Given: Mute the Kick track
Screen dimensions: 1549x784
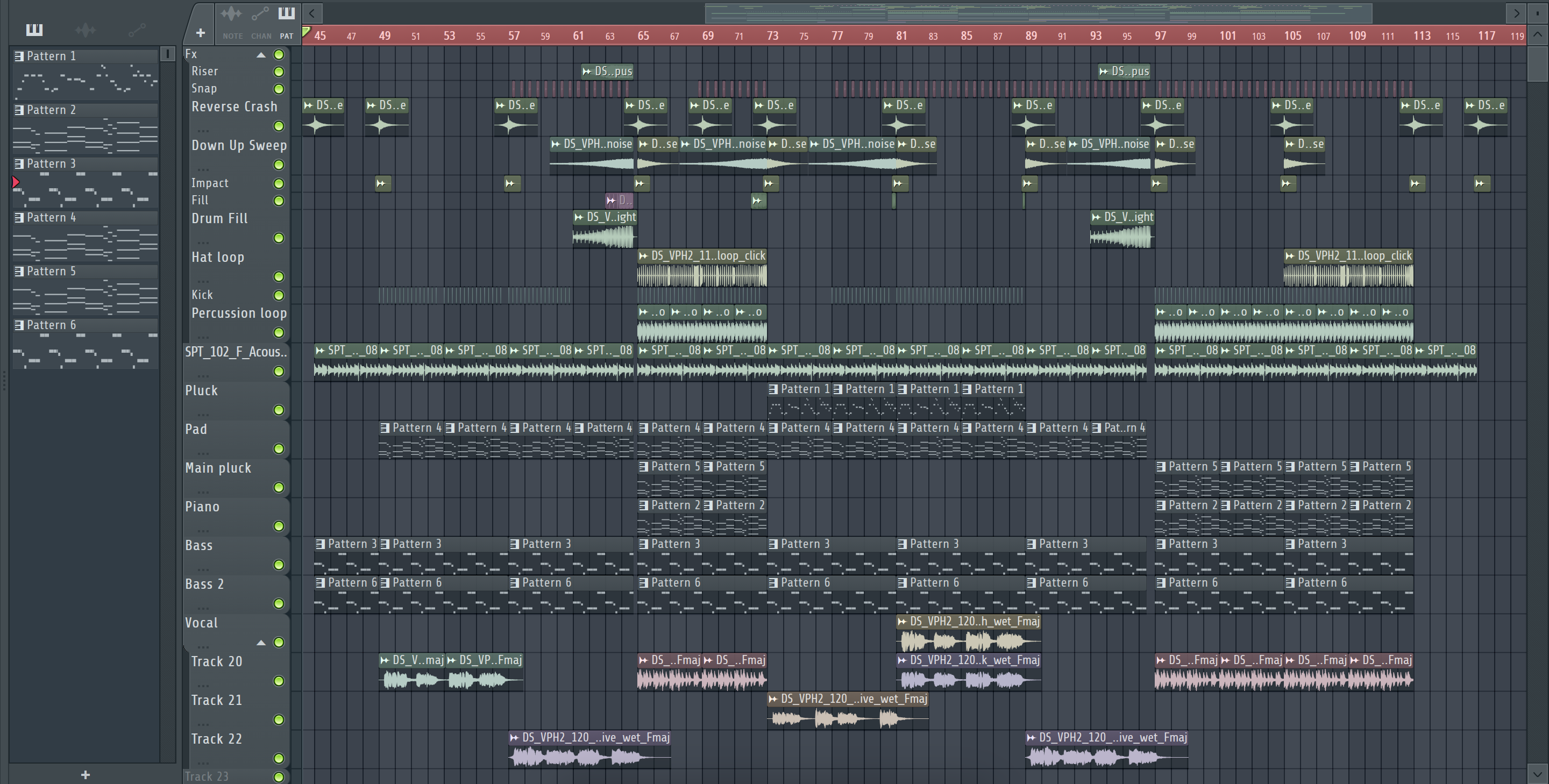Looking at the screenshot, I should (279, 295).
